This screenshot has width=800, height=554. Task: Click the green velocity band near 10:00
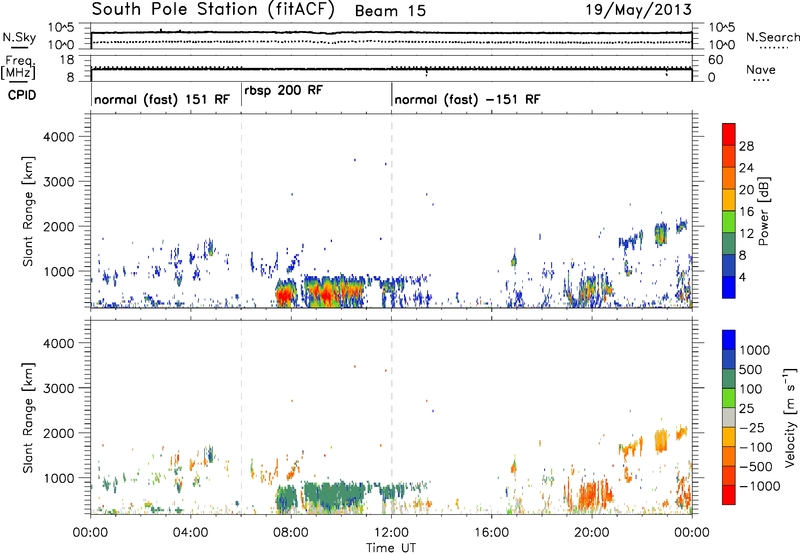tap(334, 494)
